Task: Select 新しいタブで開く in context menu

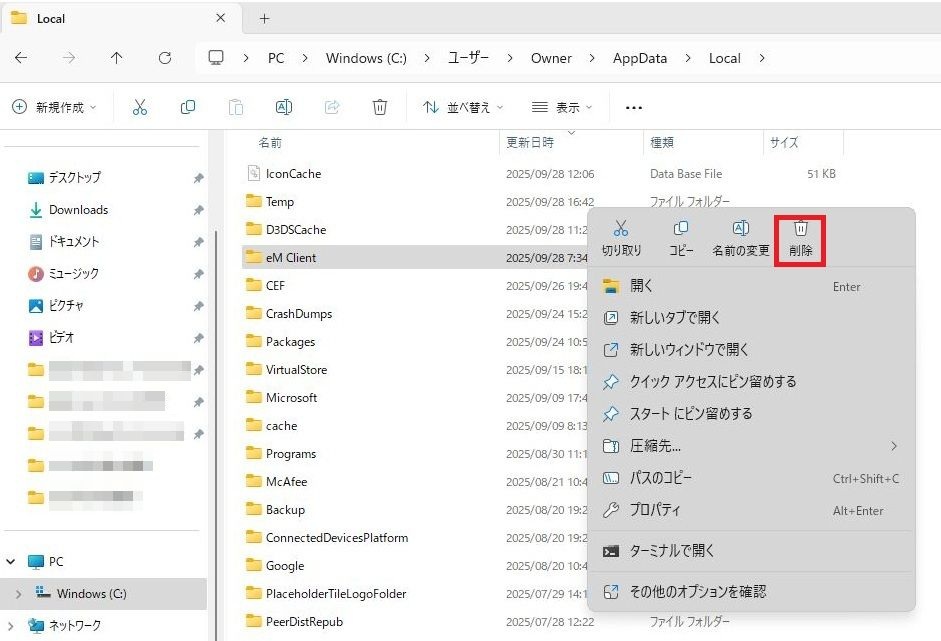Action: click(x=675, y=318)
